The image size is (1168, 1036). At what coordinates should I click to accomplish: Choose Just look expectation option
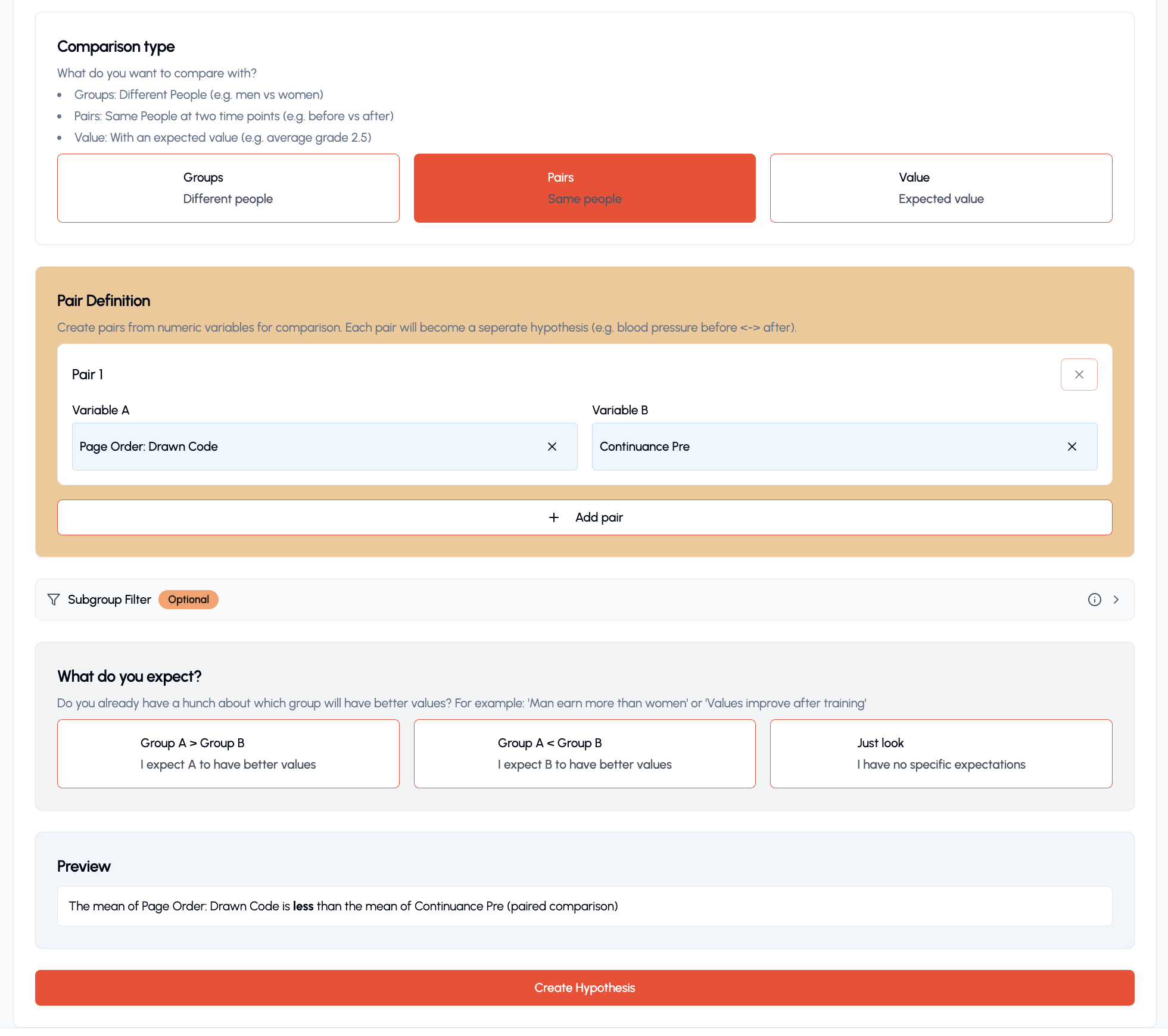tap(940, 754)
